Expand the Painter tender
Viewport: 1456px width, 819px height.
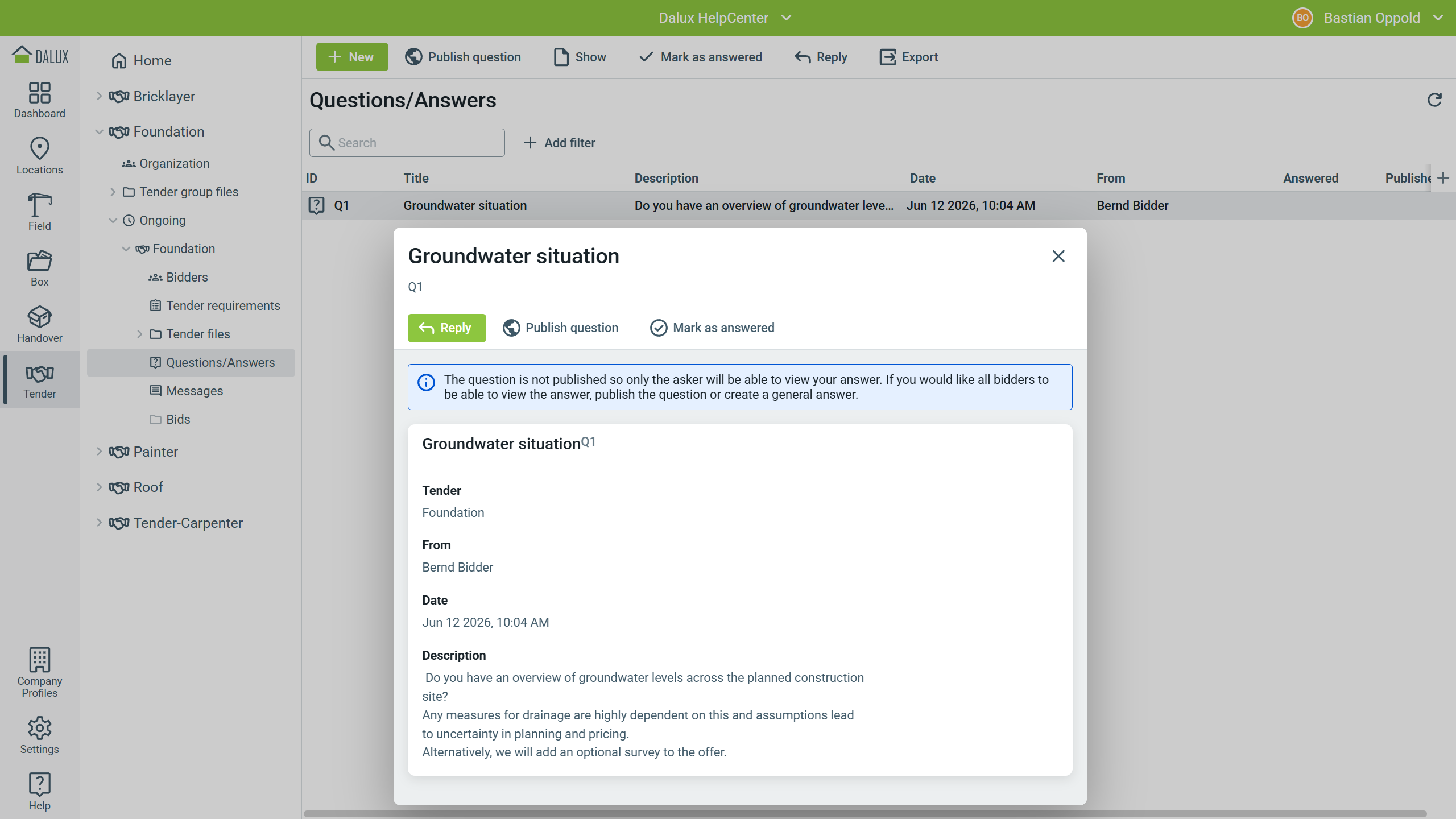tap(99, 452)
